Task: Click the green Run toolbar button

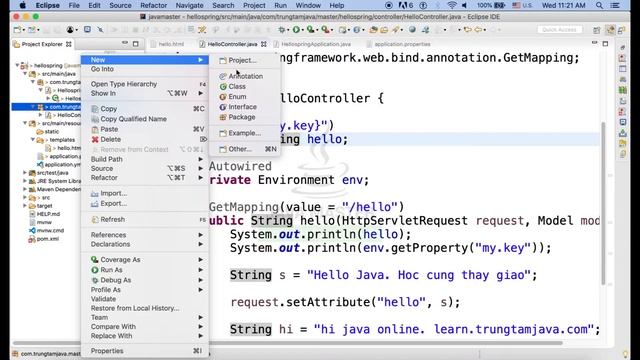Action: tap(296, 29)
